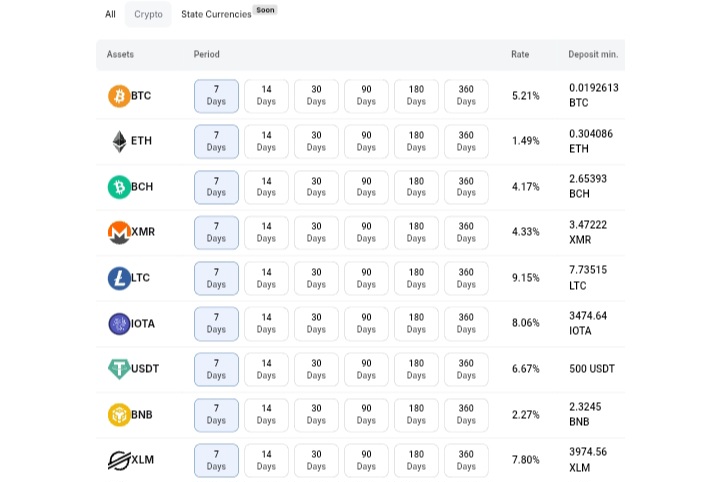The width and height of the screenshot is (720, 482).
Task: Click the 4.33% rate for XMR
Action: [526, 232]
